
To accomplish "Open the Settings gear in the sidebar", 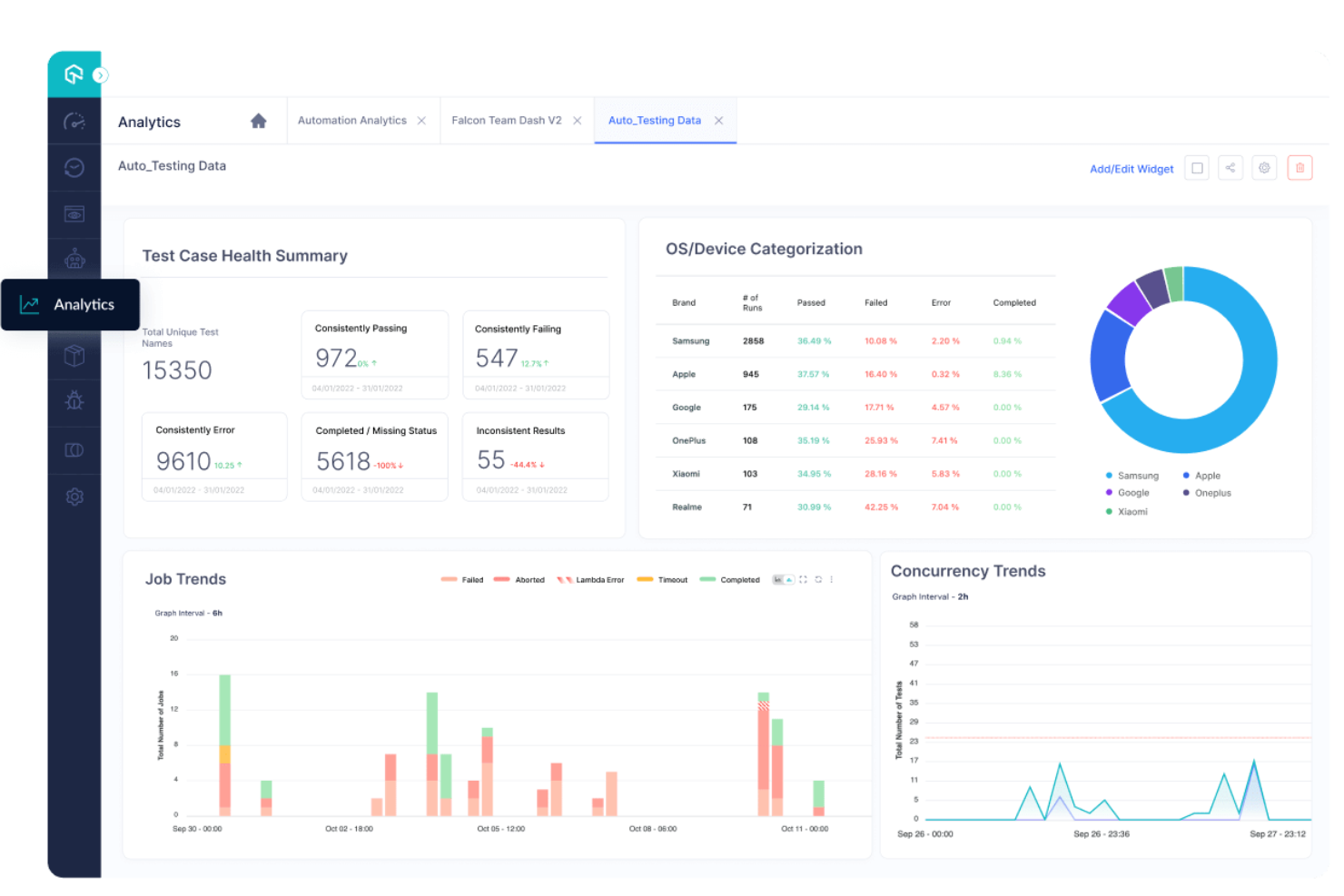I will click(74, 497).
